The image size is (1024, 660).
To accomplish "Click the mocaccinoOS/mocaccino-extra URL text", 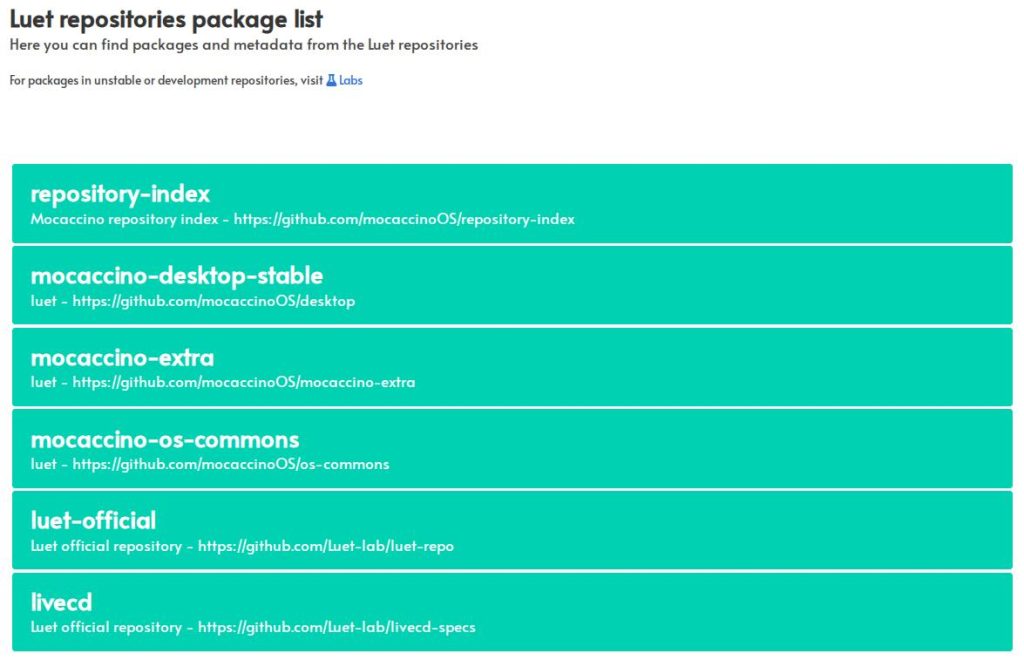I will (x=244, y=383).
